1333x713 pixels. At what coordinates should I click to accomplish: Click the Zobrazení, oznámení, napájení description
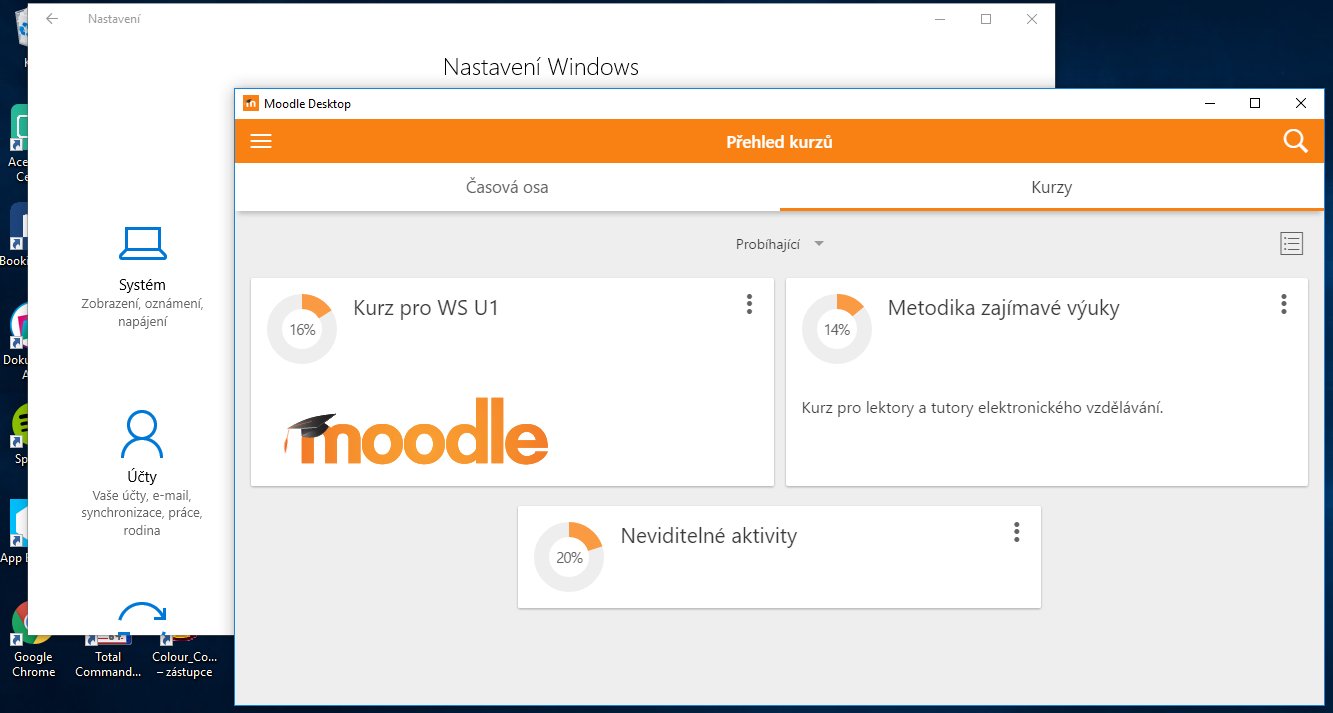[143, 313]
